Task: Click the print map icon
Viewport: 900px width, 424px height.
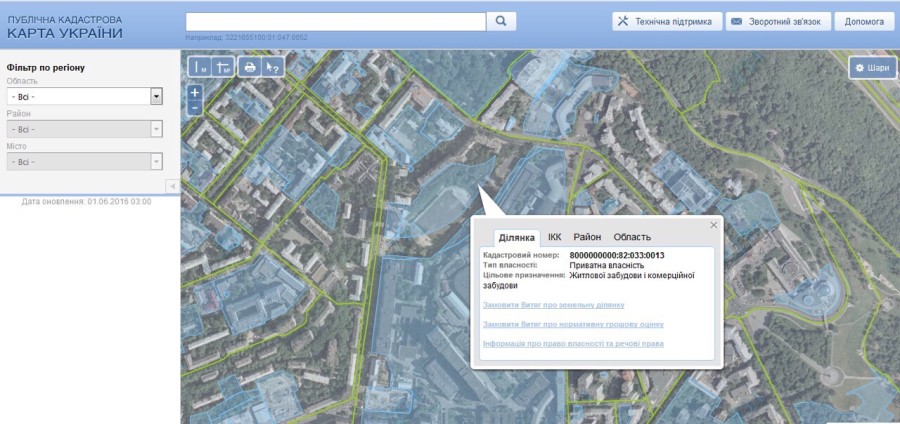Action: pyautogui.click(x=248, y=67)
